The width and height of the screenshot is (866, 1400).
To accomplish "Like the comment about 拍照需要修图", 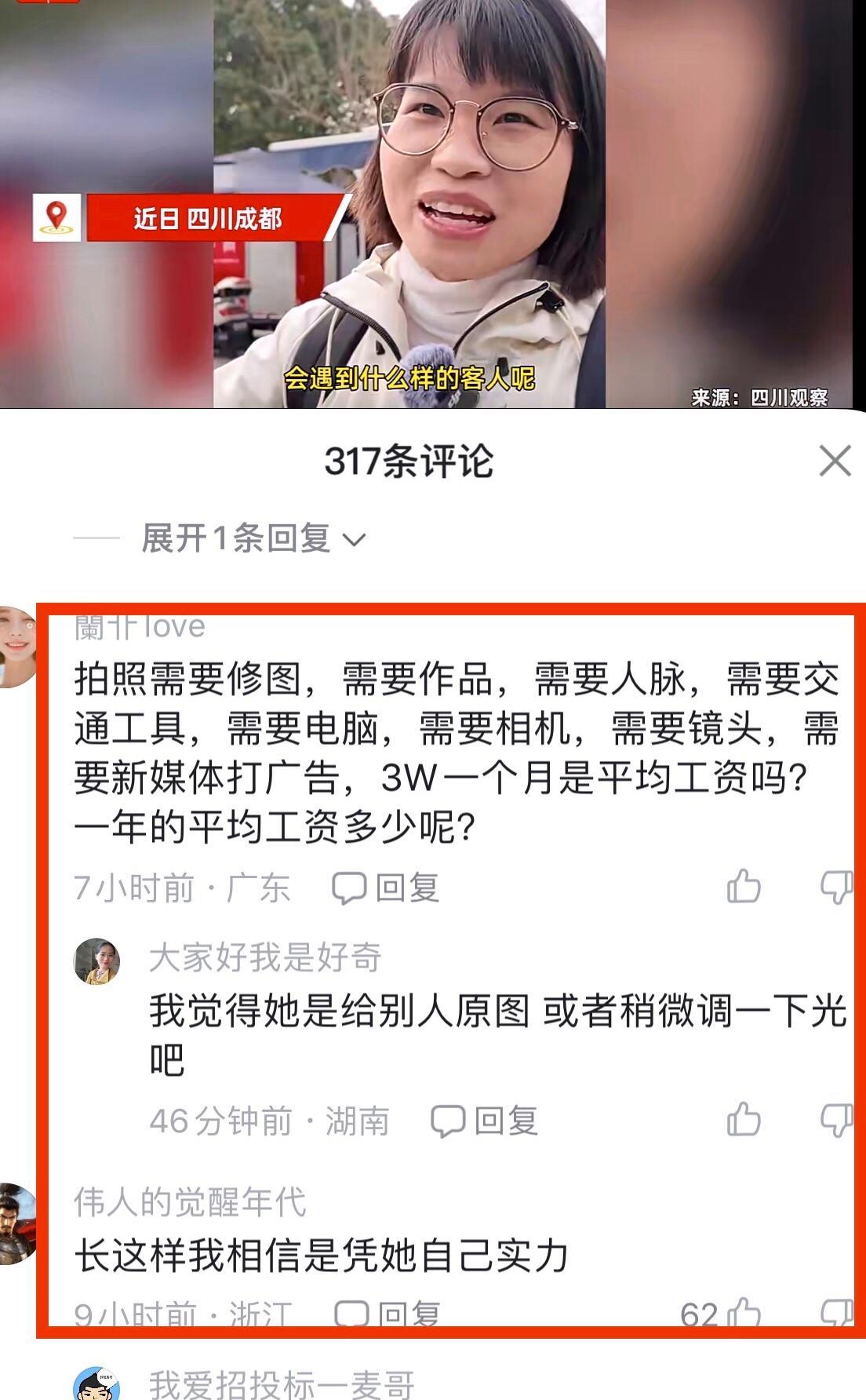I will click(744, 887).
